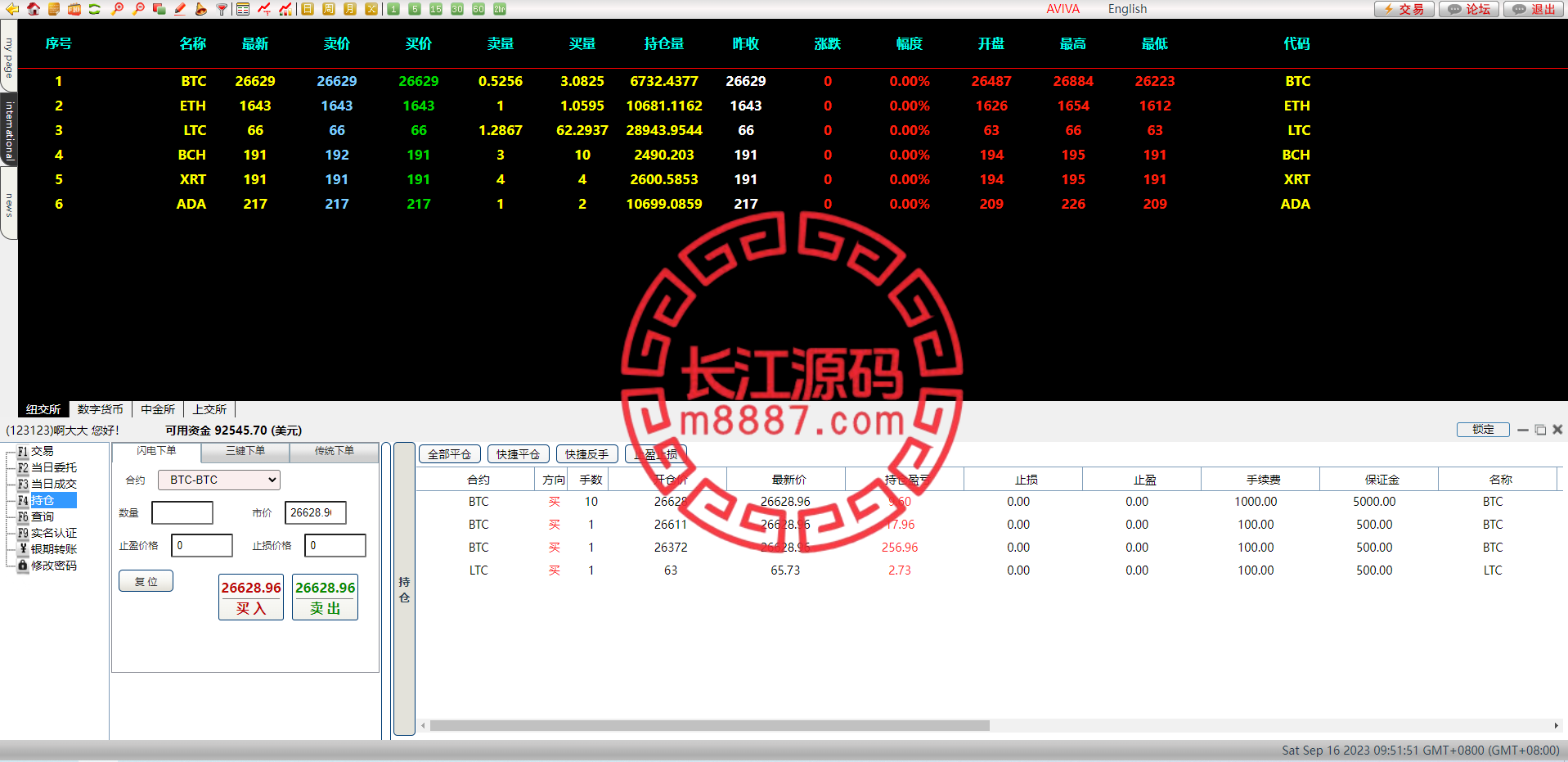
Task: Click the F10 toolbar icon
Action: [74, 9]
